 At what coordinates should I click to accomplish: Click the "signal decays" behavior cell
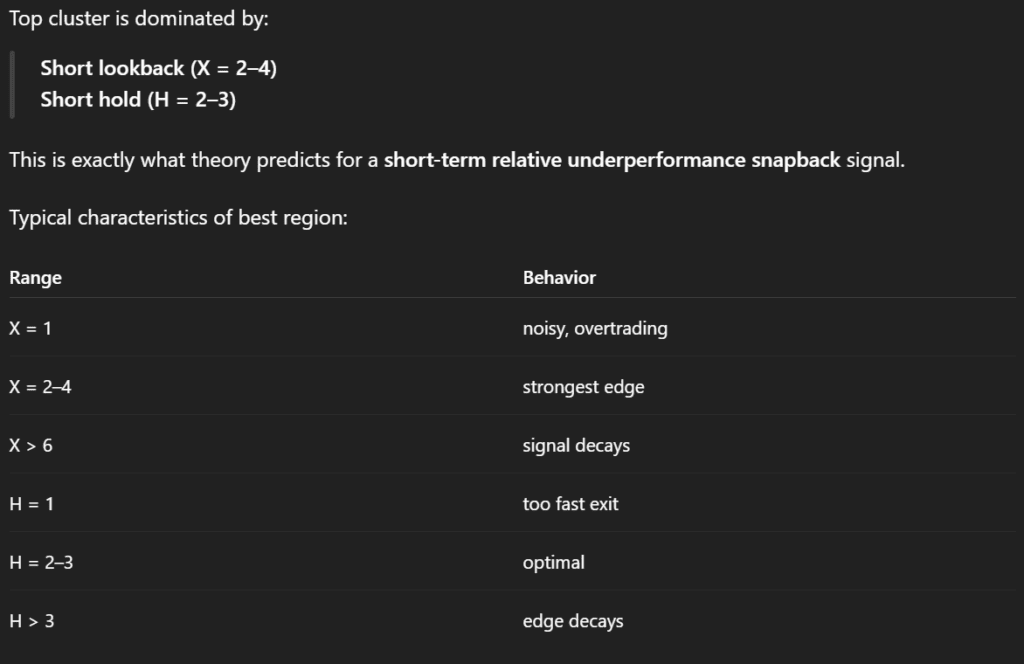(x=576, y=446)
